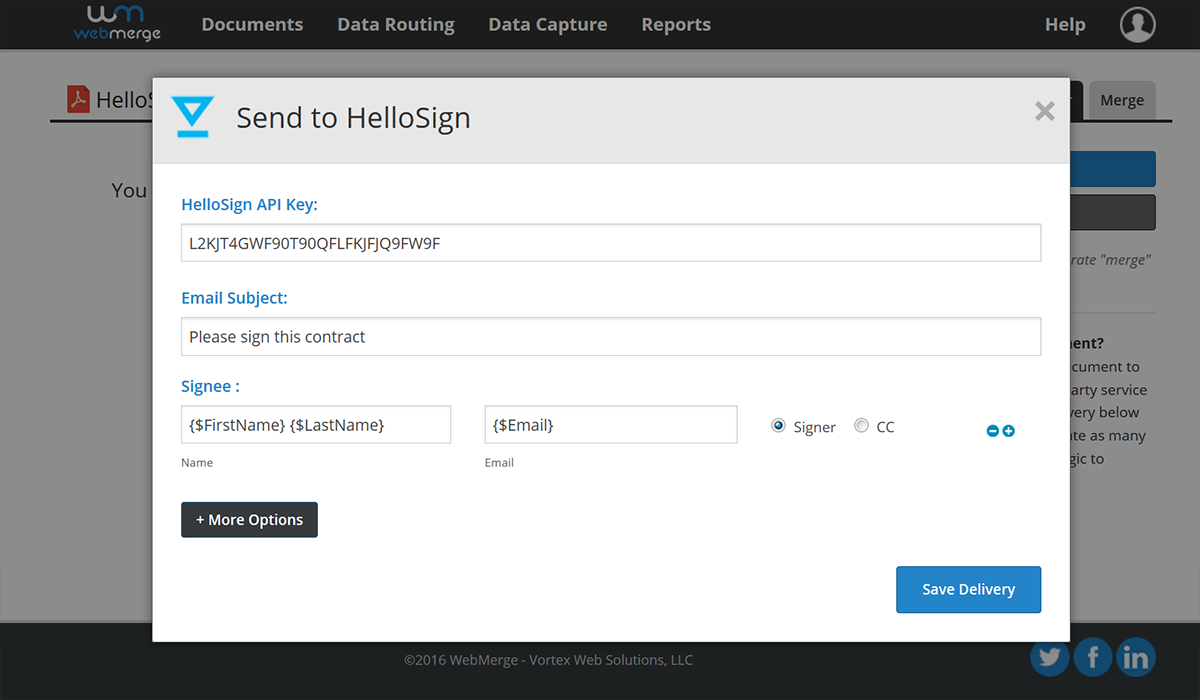Image resolution: width=1200 pixels, height=700 pixels.
Task: Click the HelloSign logo icon
Action: click(x=192, y=117)
